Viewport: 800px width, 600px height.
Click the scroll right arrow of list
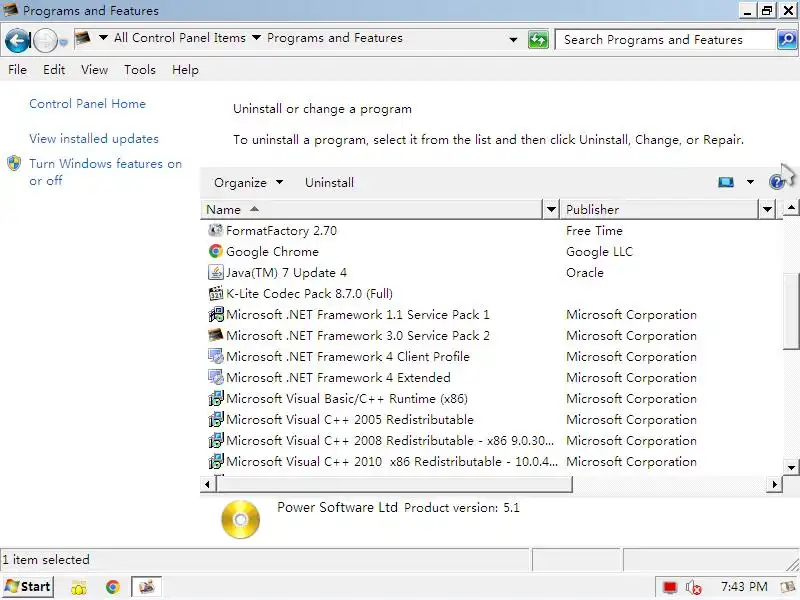tap(774, 484)
